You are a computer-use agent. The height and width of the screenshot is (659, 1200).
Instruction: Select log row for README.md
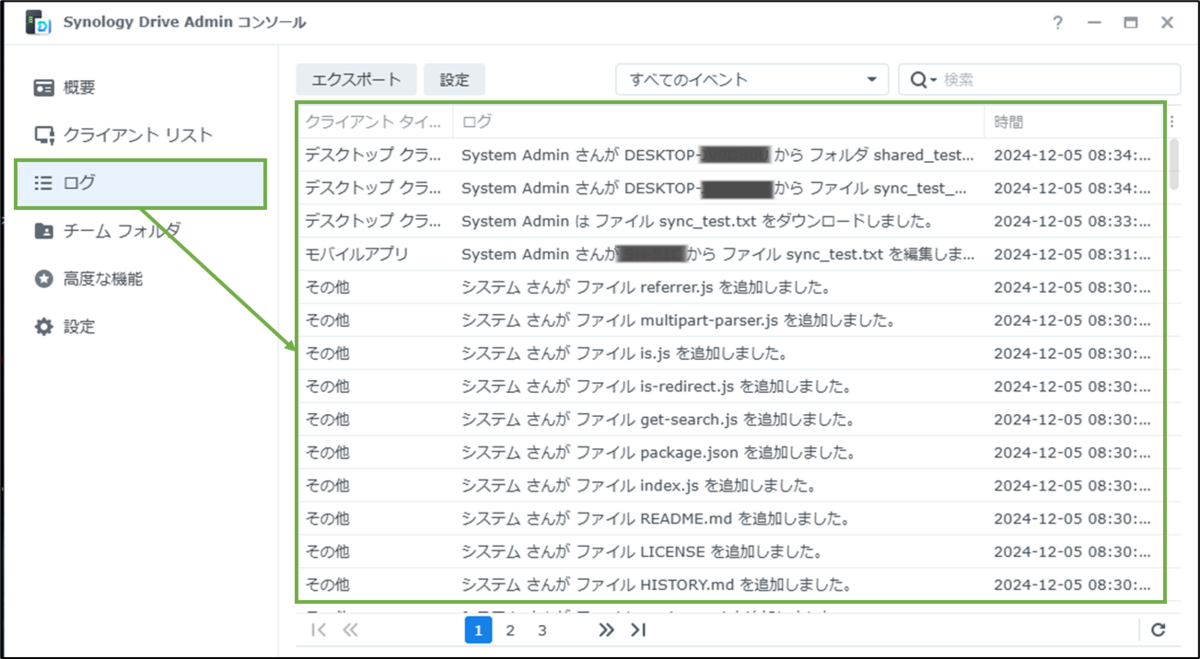[731, 518]
